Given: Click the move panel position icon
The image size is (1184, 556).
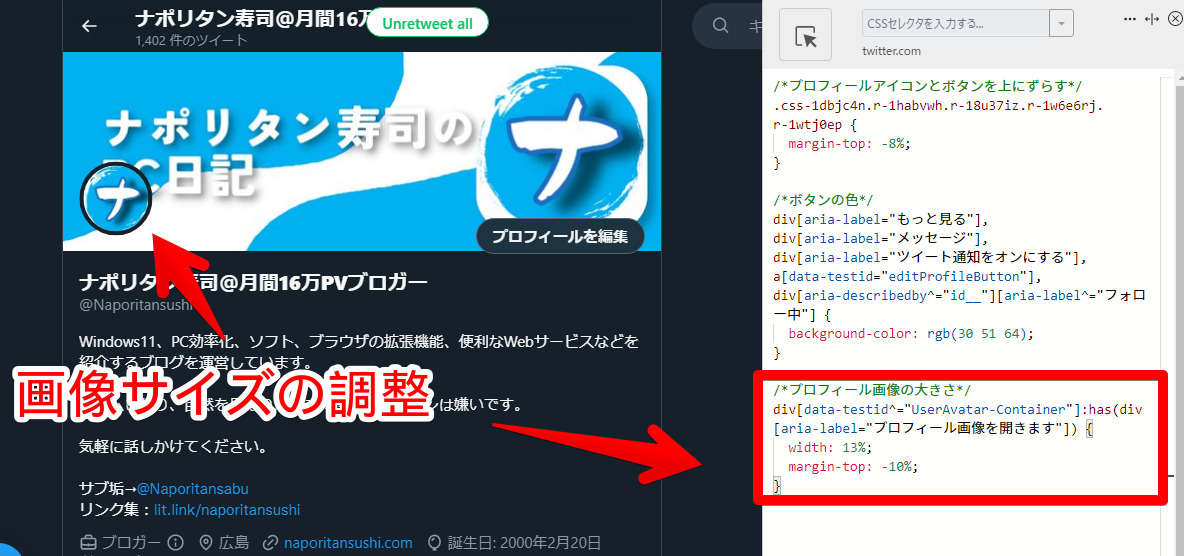Looking at the screenshot, I should pyautogui.click(x=1152, y=20).
